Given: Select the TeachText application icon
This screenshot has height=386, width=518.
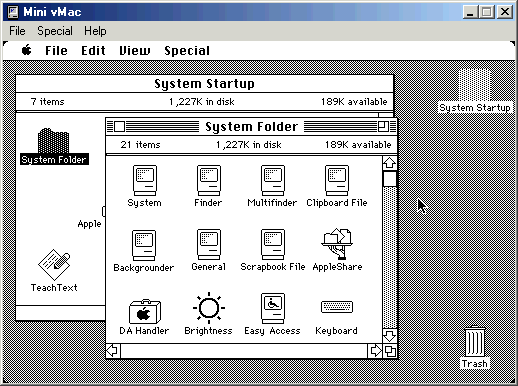Looking at the screenshot, I should pos(54,265).
